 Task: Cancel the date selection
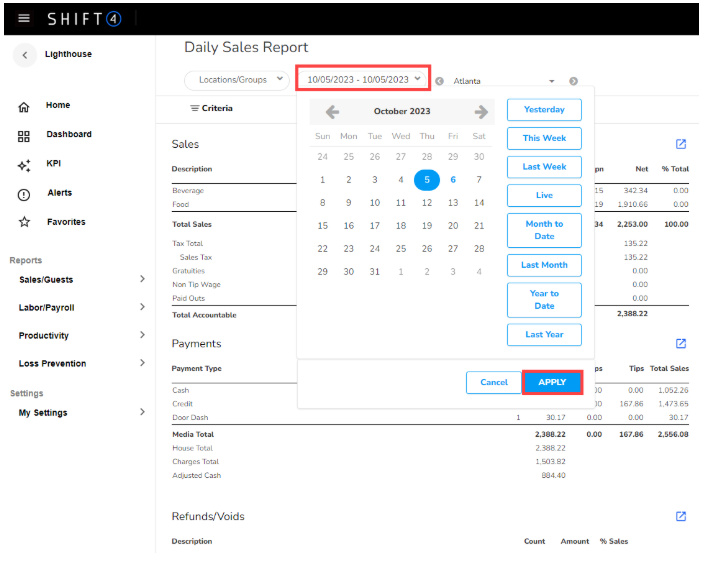click(493, 382)
